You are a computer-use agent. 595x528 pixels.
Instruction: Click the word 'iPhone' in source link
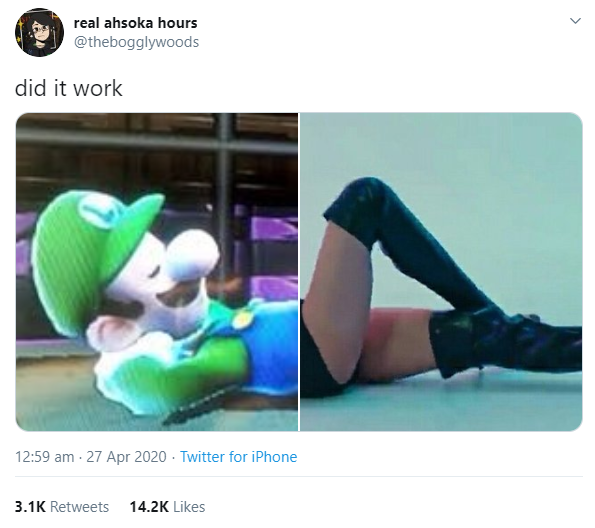pyautogui.click(x=274, y=457)
